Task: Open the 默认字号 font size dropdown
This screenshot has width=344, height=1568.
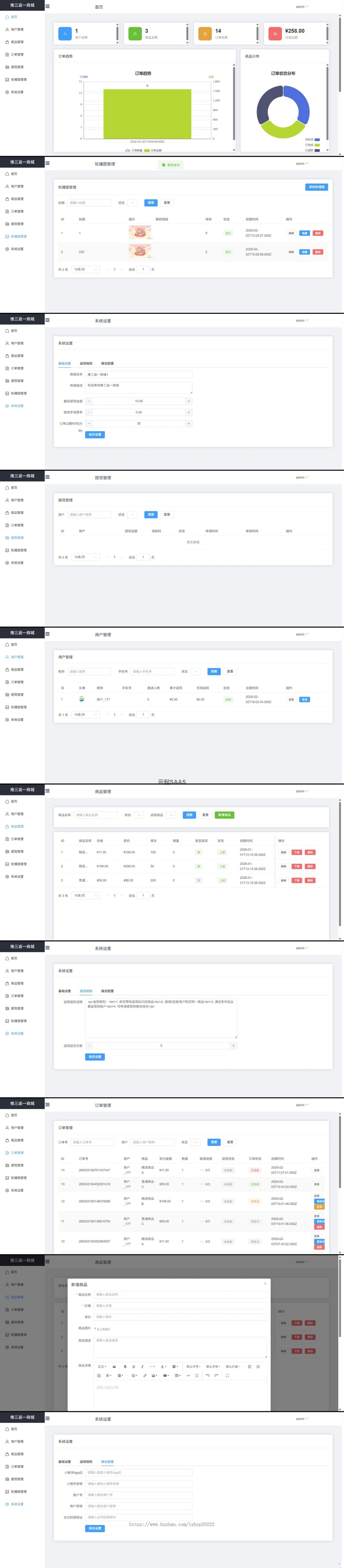Action: point(193,1367)
